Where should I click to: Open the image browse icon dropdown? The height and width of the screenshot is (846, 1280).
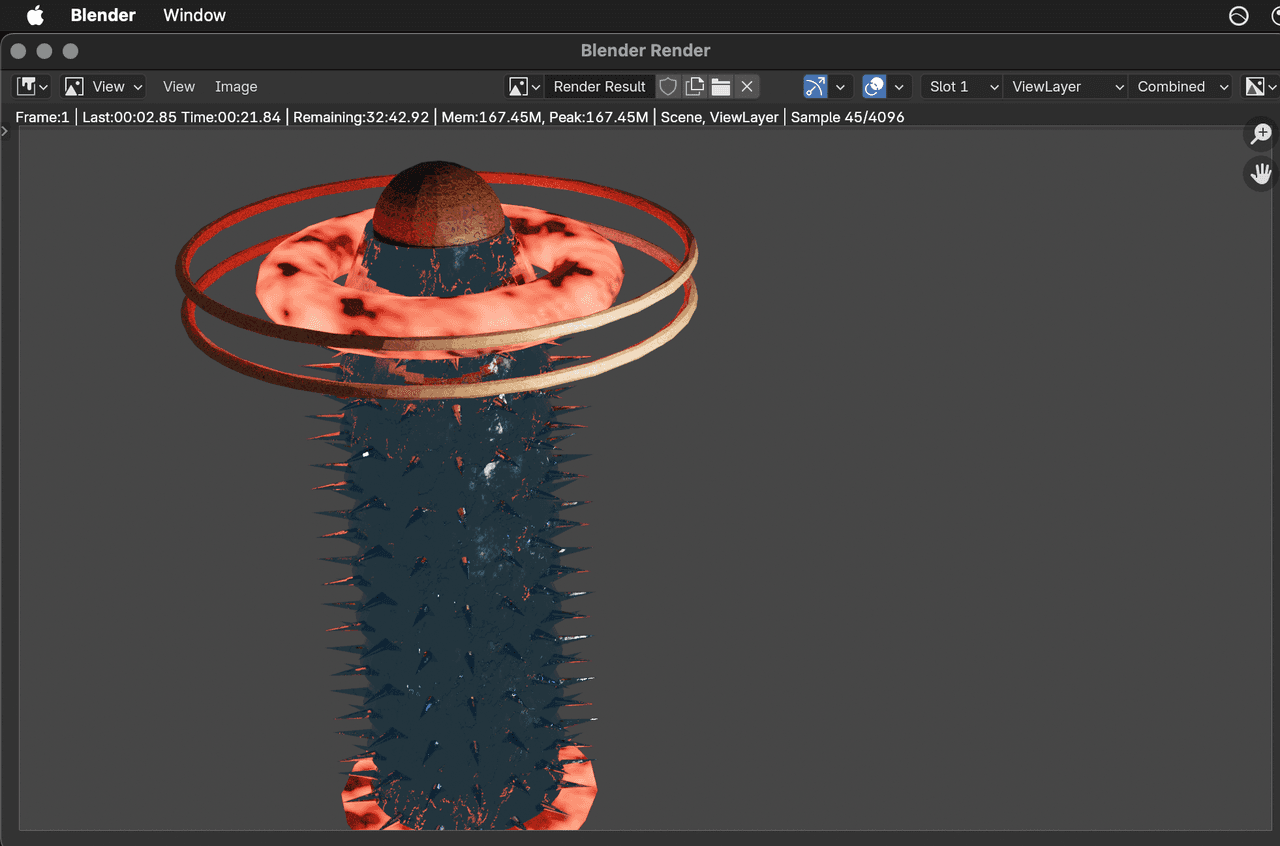524,87
